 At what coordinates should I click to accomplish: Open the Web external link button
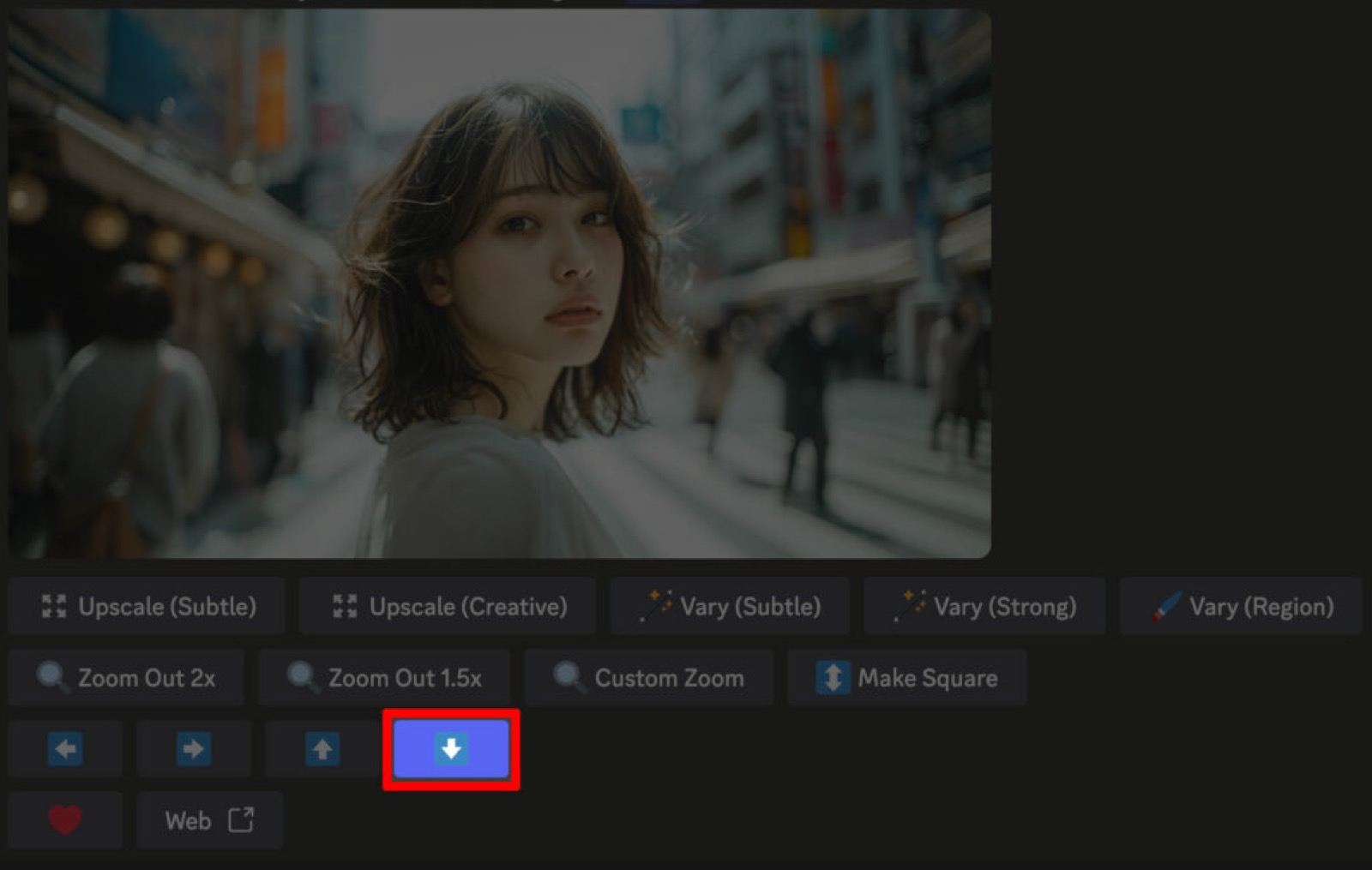click(x=209, y=820)
